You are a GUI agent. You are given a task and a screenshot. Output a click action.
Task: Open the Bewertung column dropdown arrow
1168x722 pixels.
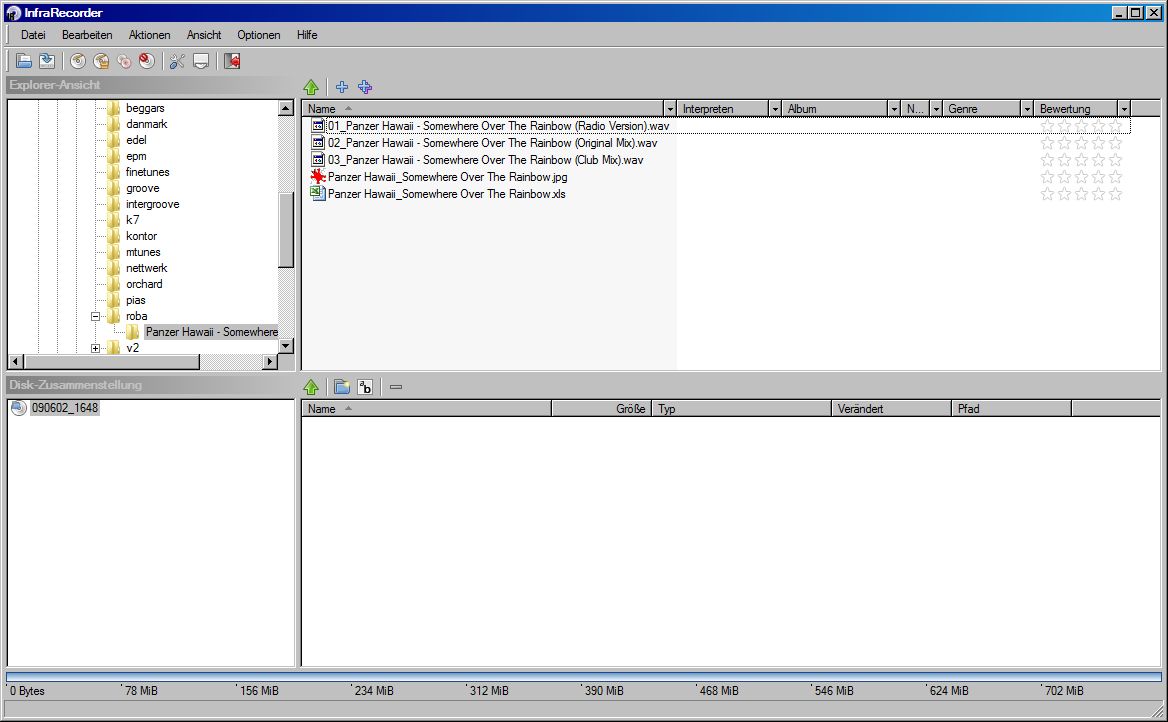pyautogui.click(x=1124, y=109)
